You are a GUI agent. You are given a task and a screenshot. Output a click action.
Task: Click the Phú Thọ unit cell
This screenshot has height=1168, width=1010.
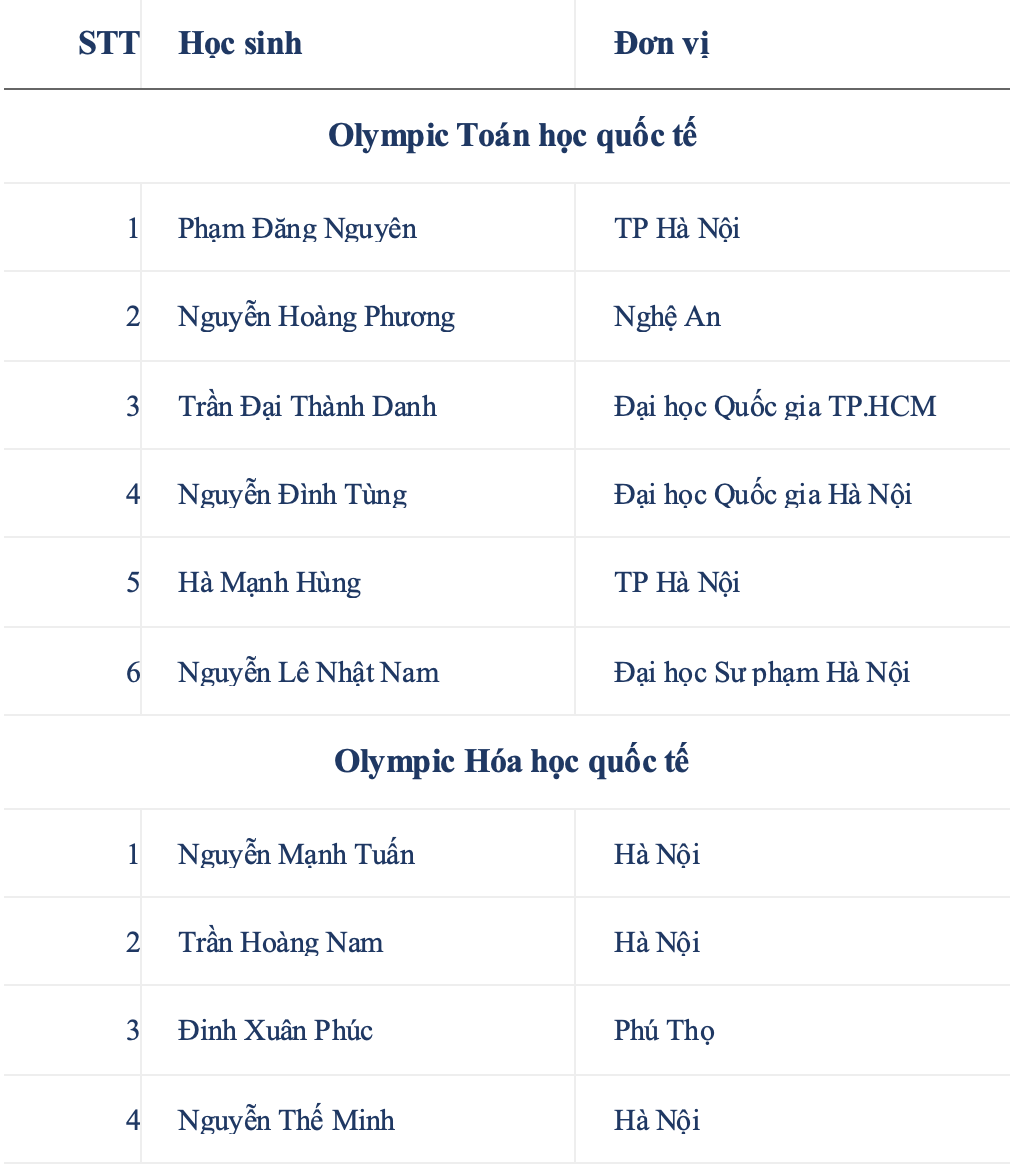coord(664,1030)
